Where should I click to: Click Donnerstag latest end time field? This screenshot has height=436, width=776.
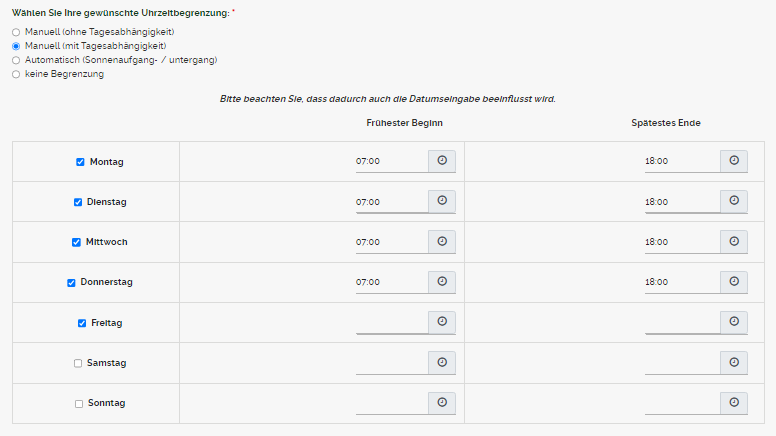tap(680, 282)
